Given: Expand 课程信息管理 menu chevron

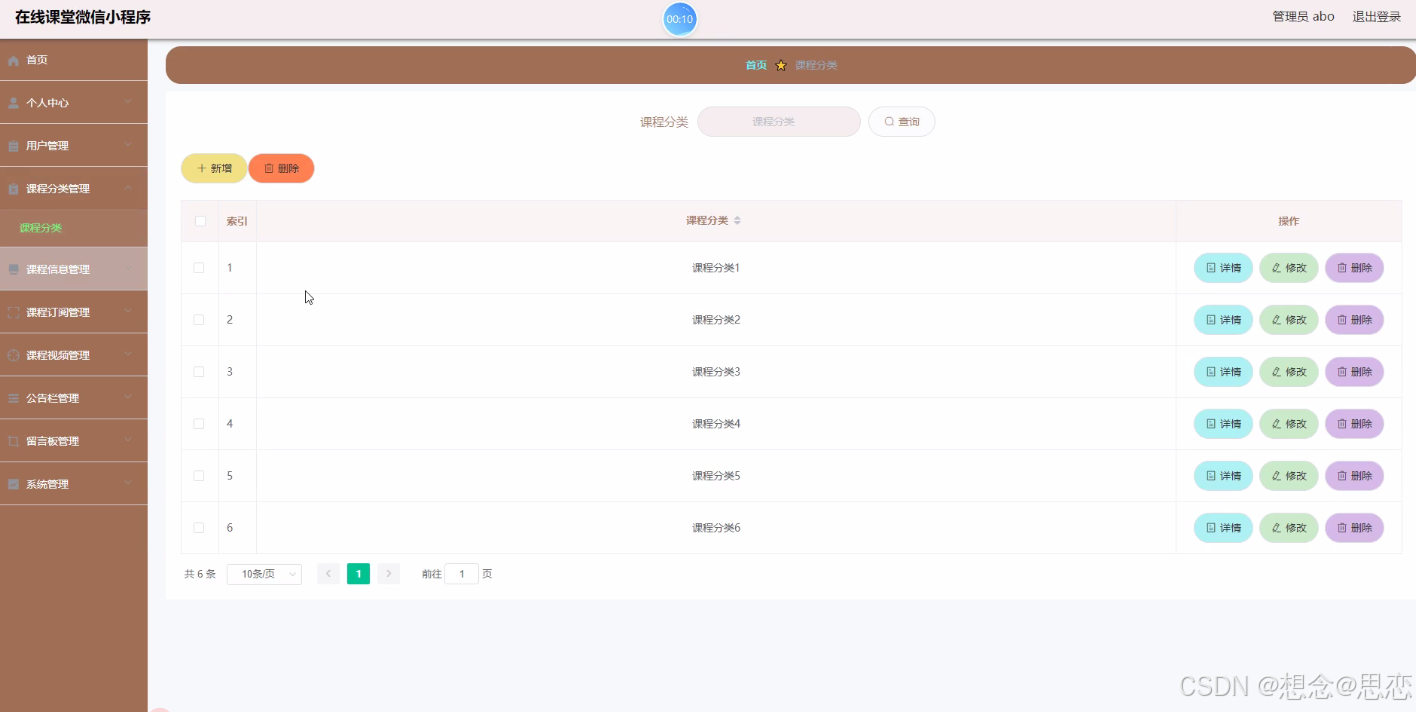Looking at the screenshot, I should [x=128, y=269].
